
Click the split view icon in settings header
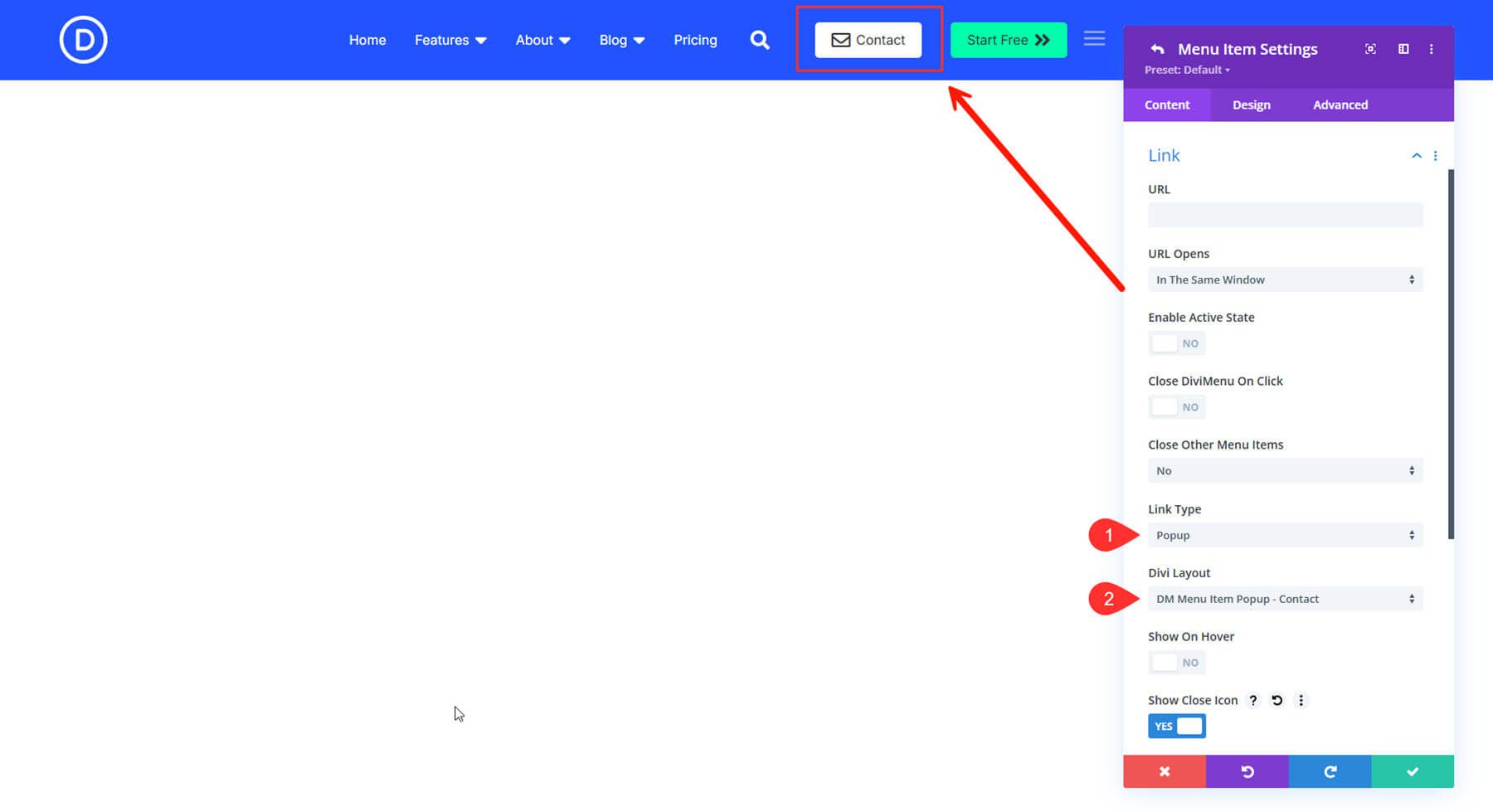[1403, 49]
